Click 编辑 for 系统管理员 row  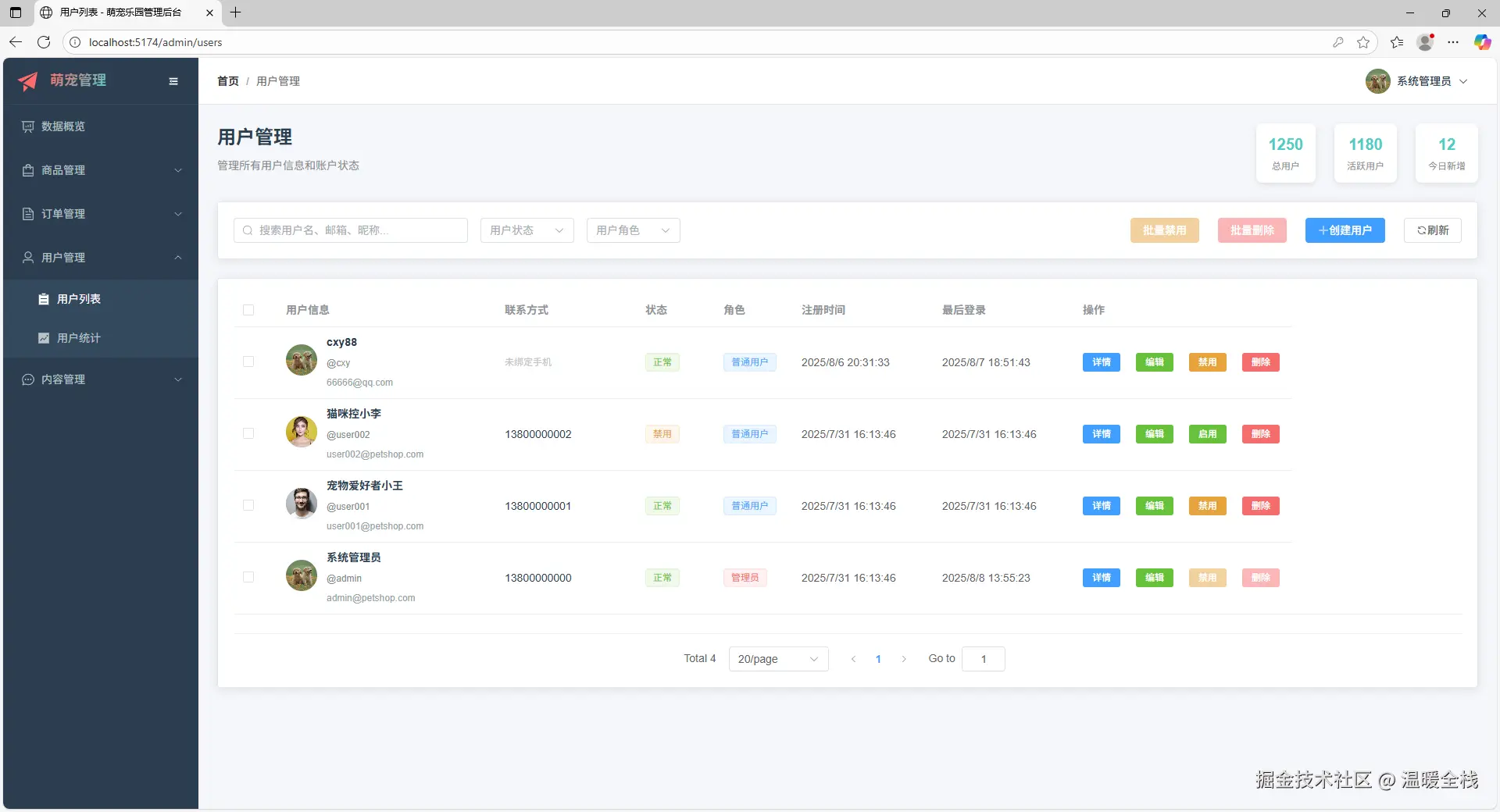pyautogui.click(x=1155, y=578)
